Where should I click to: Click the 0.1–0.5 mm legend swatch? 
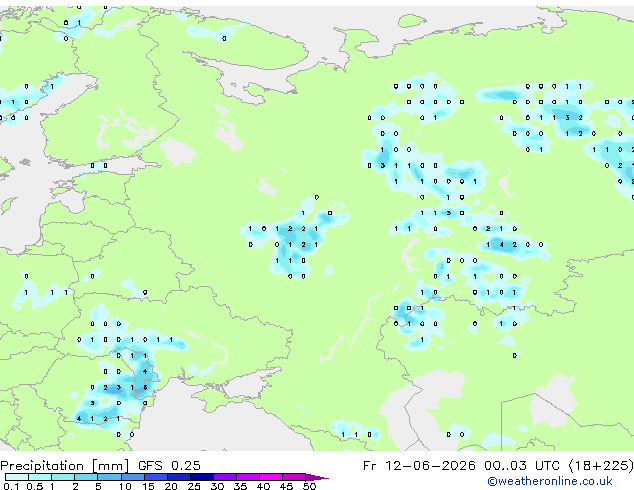(x=17, y=477)
